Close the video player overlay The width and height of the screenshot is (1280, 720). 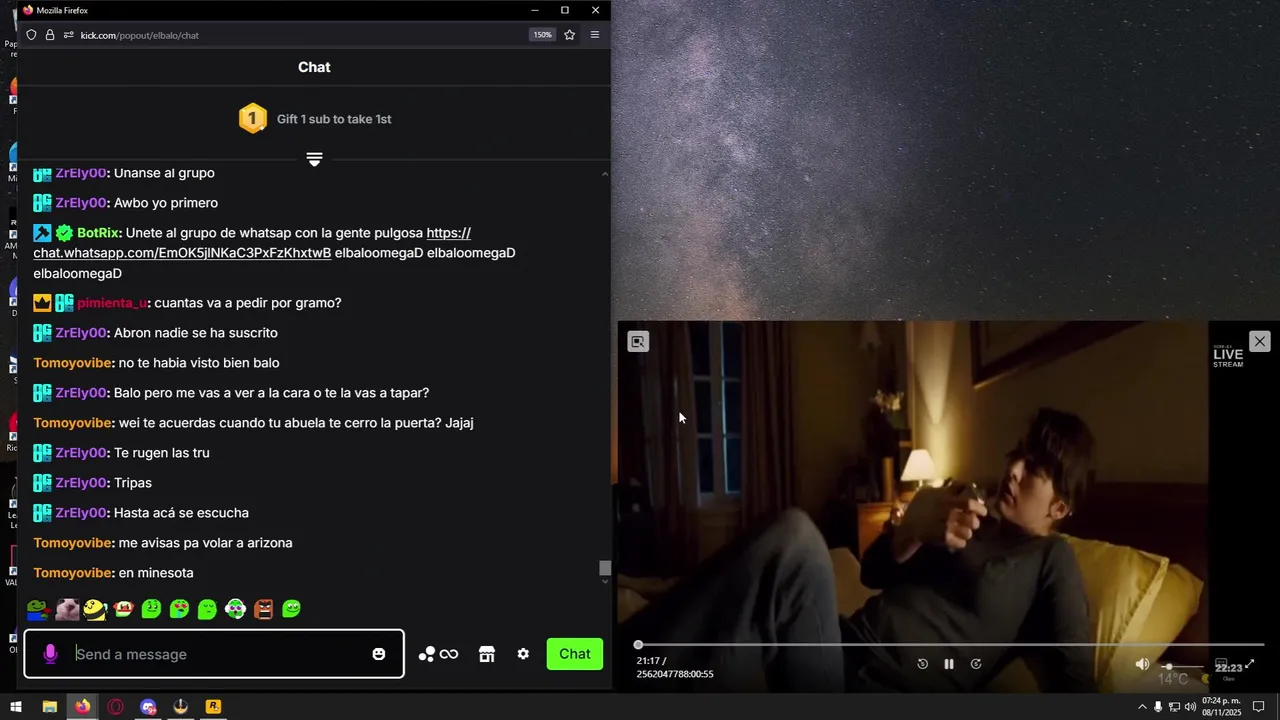tap(1259, 342)
